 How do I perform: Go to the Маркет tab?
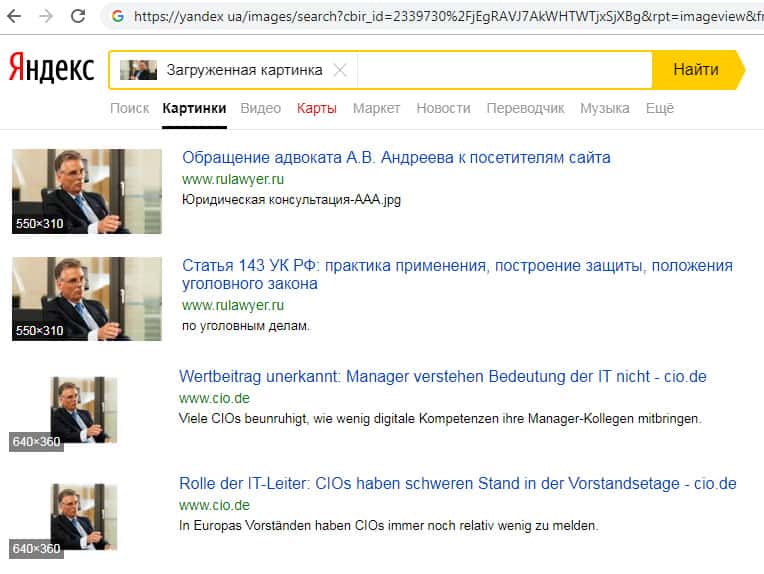376,108
